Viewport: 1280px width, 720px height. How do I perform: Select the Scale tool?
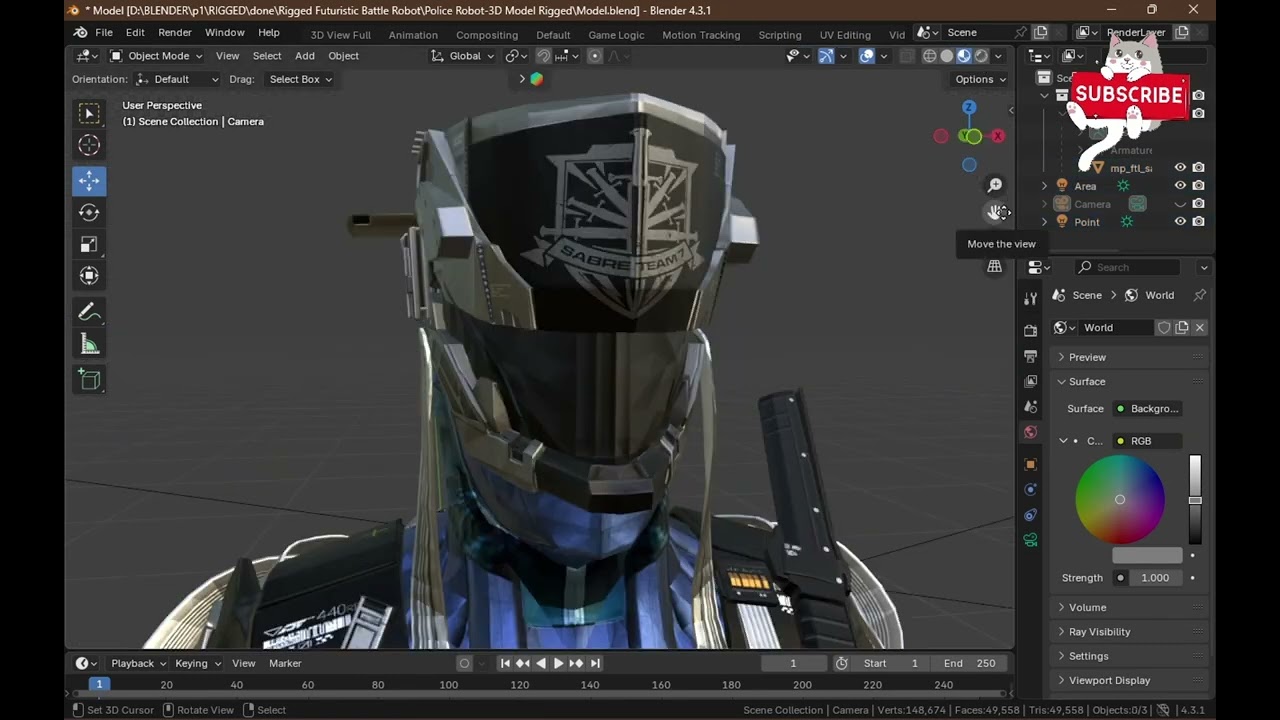[89, 244]
